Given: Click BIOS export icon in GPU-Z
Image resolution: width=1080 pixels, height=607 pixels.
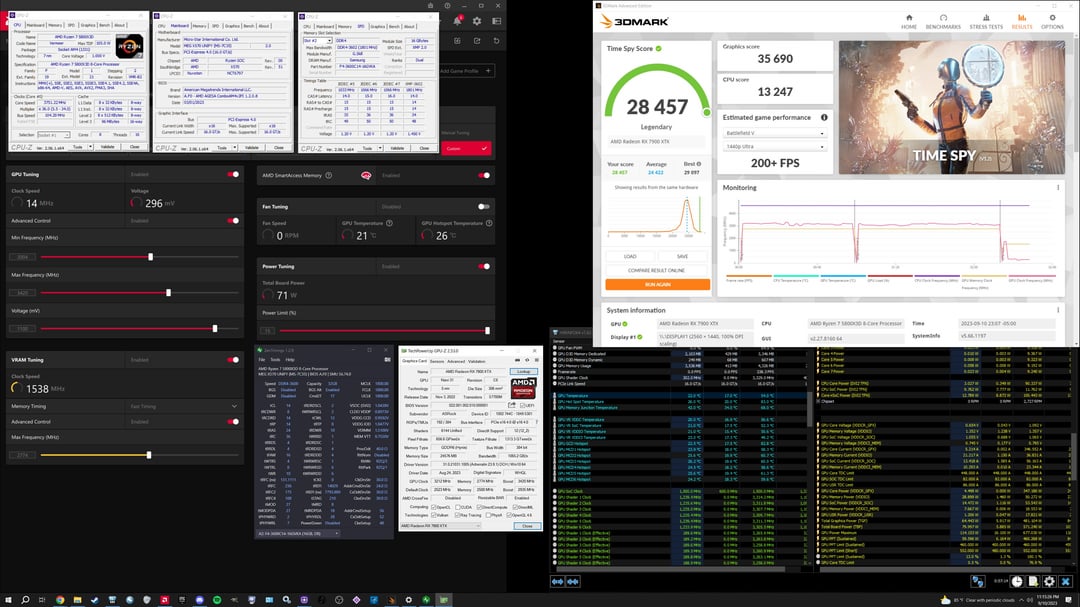Looking at the screenshot, I should [x=511, y=406].
